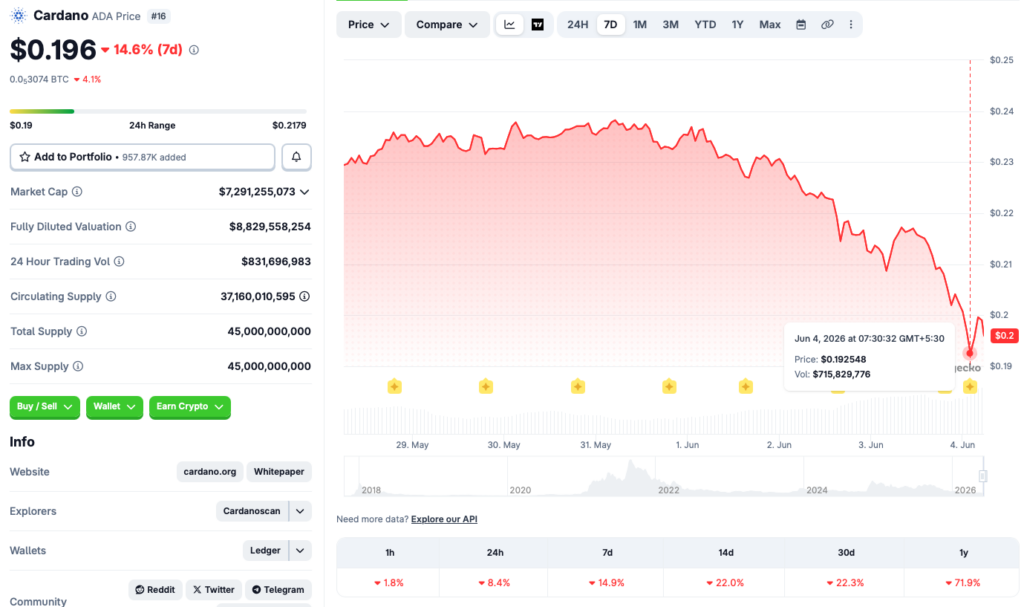The height and width of the screenshot is (607, 1024).
Task: Expand more explorers beside Cardanoscan
Action: tap(300, 511)
